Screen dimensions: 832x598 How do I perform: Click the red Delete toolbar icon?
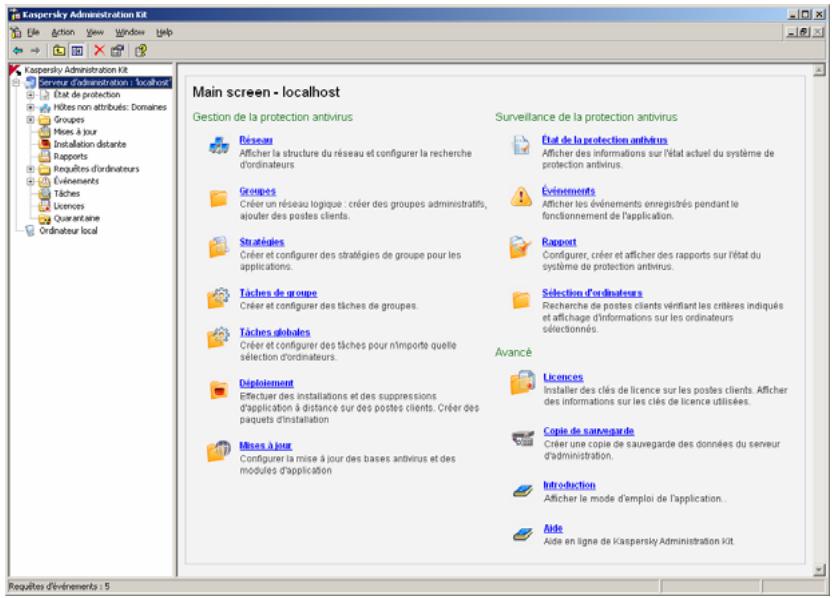[99, 50]
